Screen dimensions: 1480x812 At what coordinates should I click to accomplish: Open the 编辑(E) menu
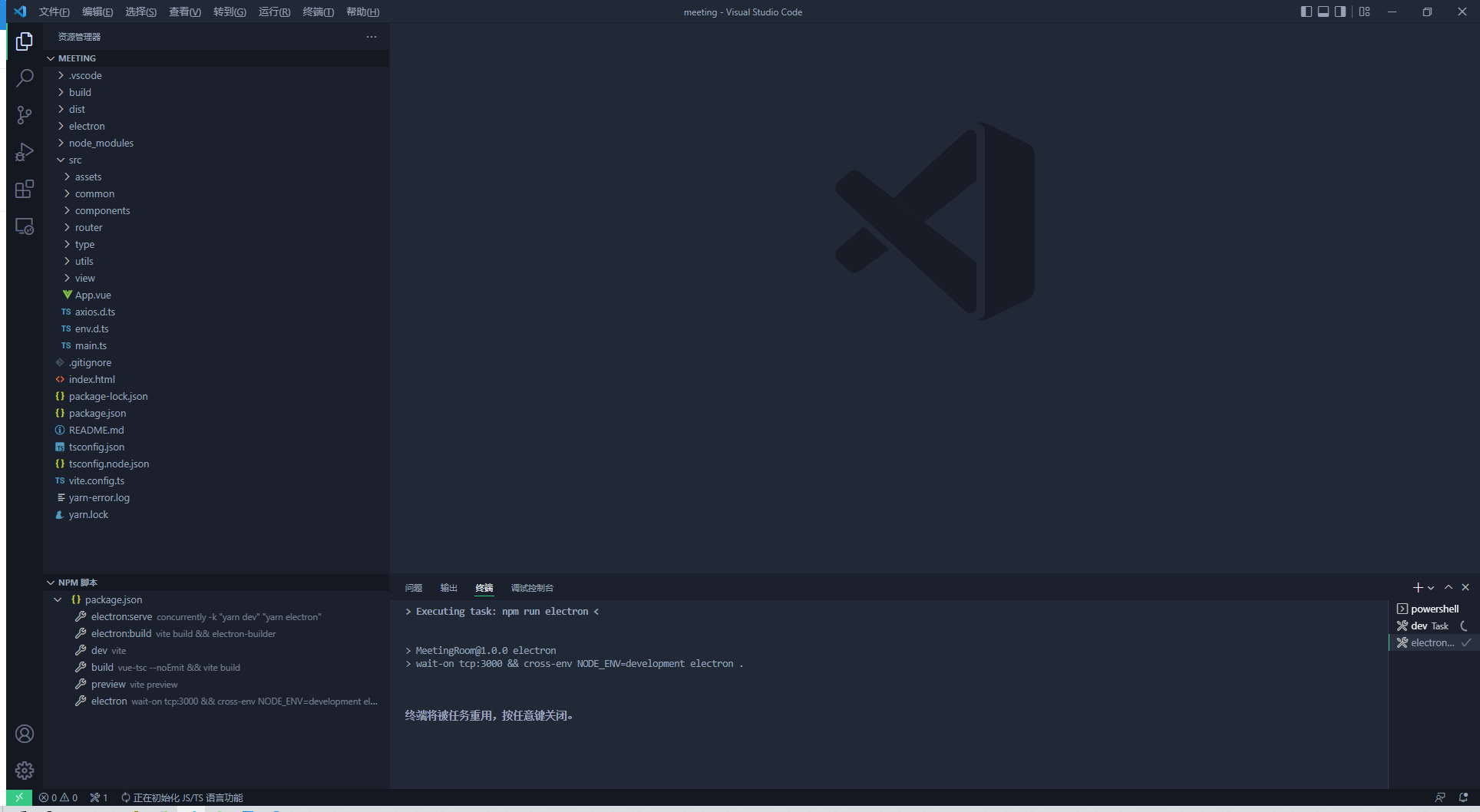coord(97,12)
